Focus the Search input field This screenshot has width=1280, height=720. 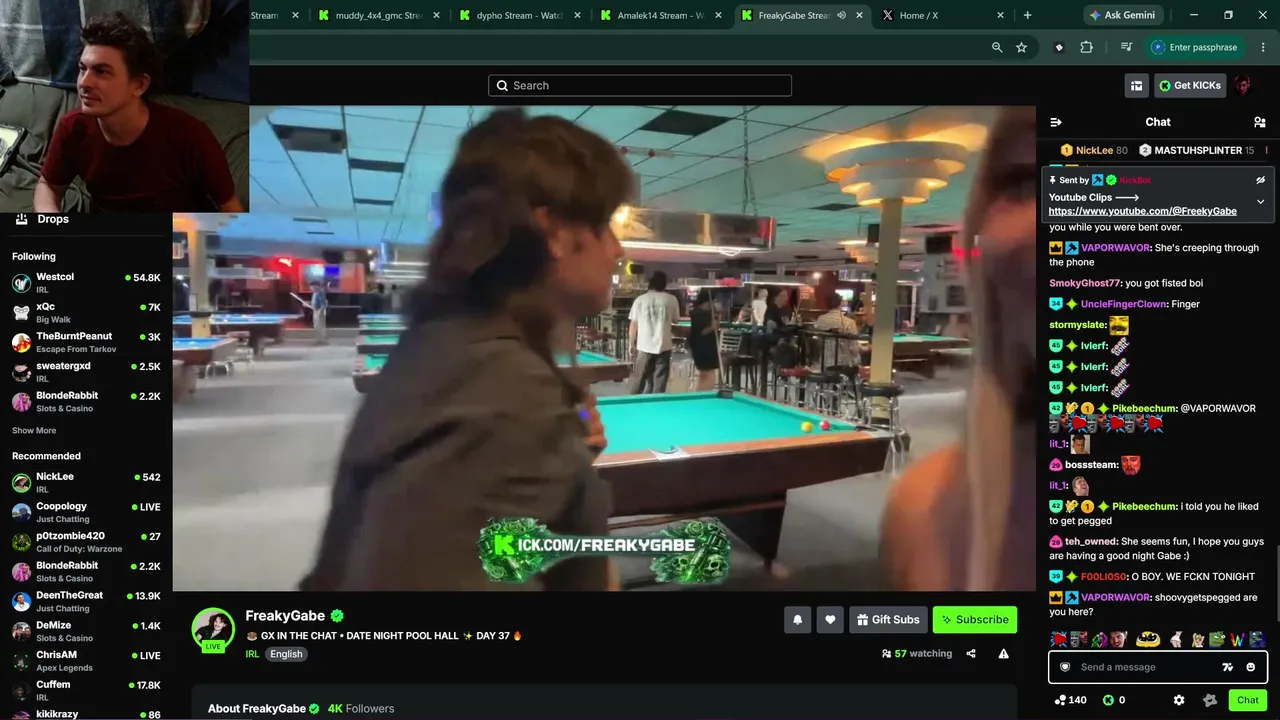pos(640,86)
